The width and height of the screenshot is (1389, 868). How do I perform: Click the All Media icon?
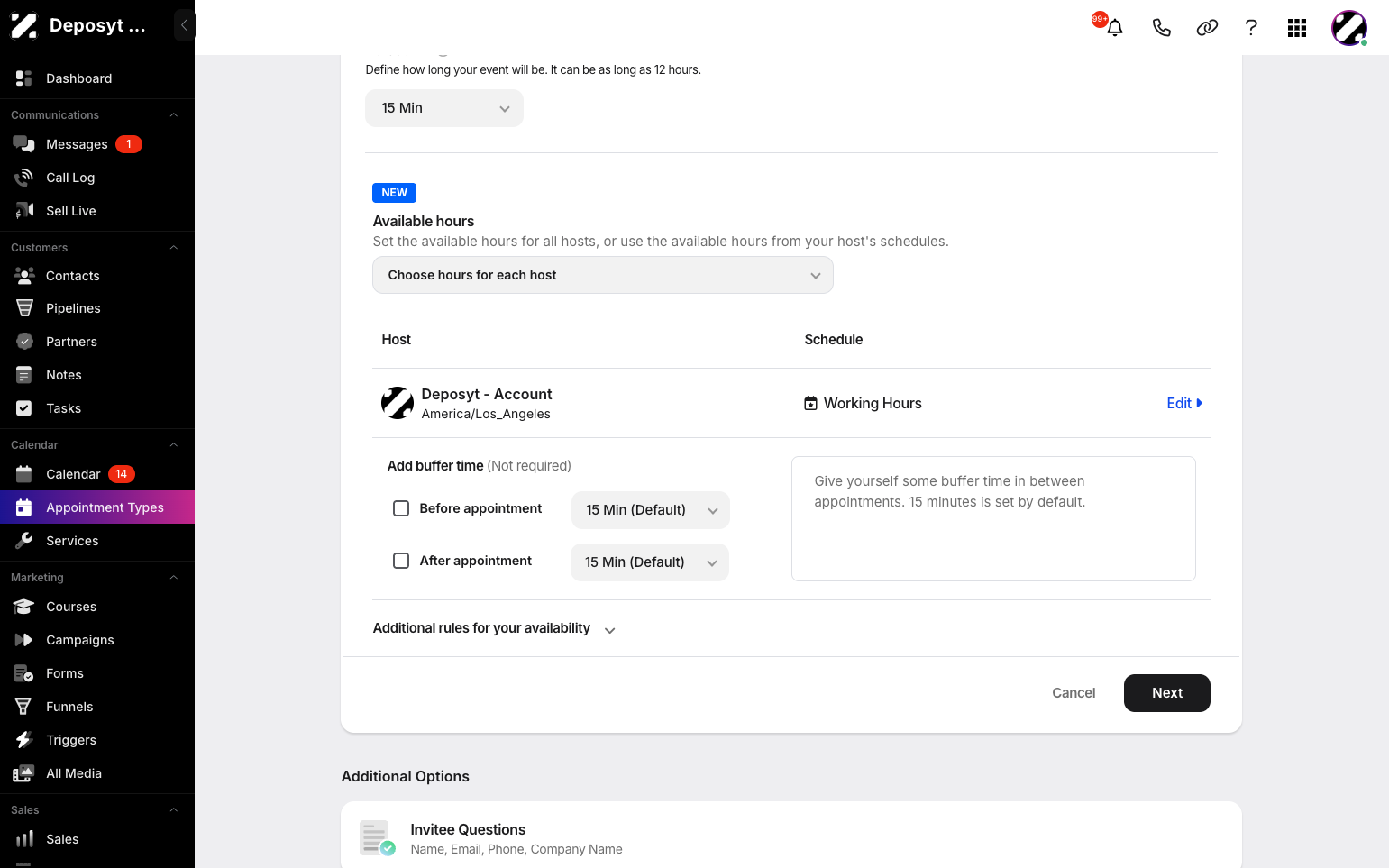[x=24, y=773]
